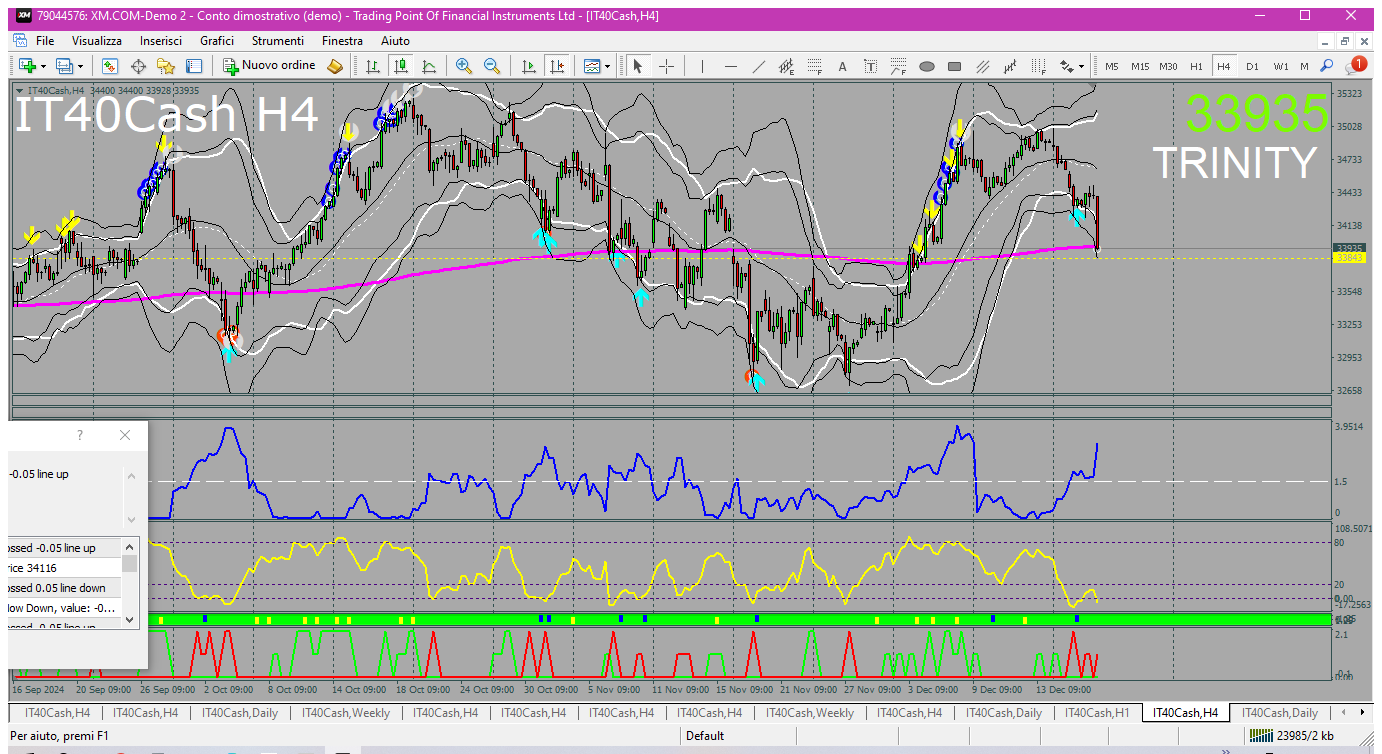The width and height of the screenshot is (1382, 754).
Task: Click alert list scroll down arrow
Action: 129,620
